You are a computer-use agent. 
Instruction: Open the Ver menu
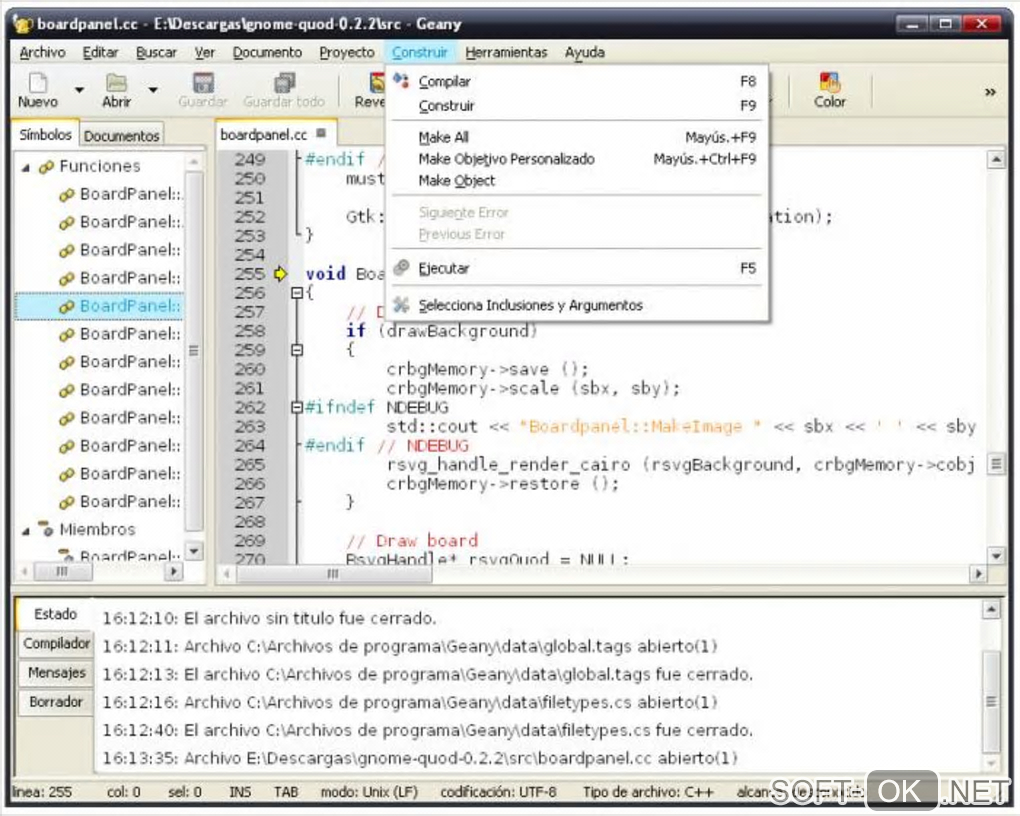tap(205, 53)
